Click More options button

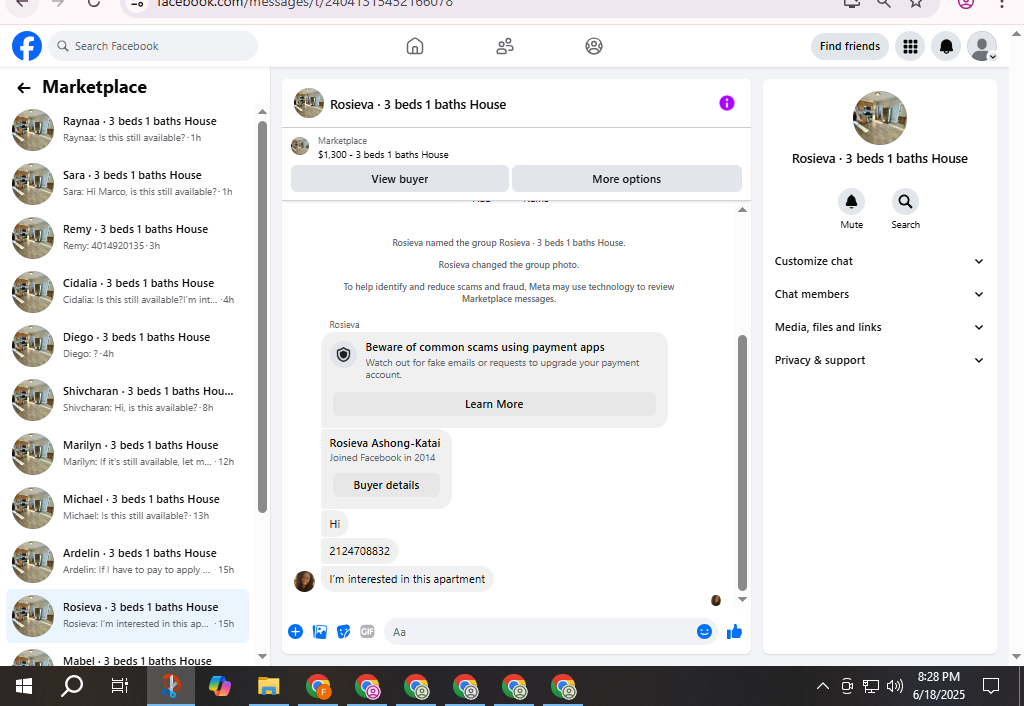pos(626,179)
